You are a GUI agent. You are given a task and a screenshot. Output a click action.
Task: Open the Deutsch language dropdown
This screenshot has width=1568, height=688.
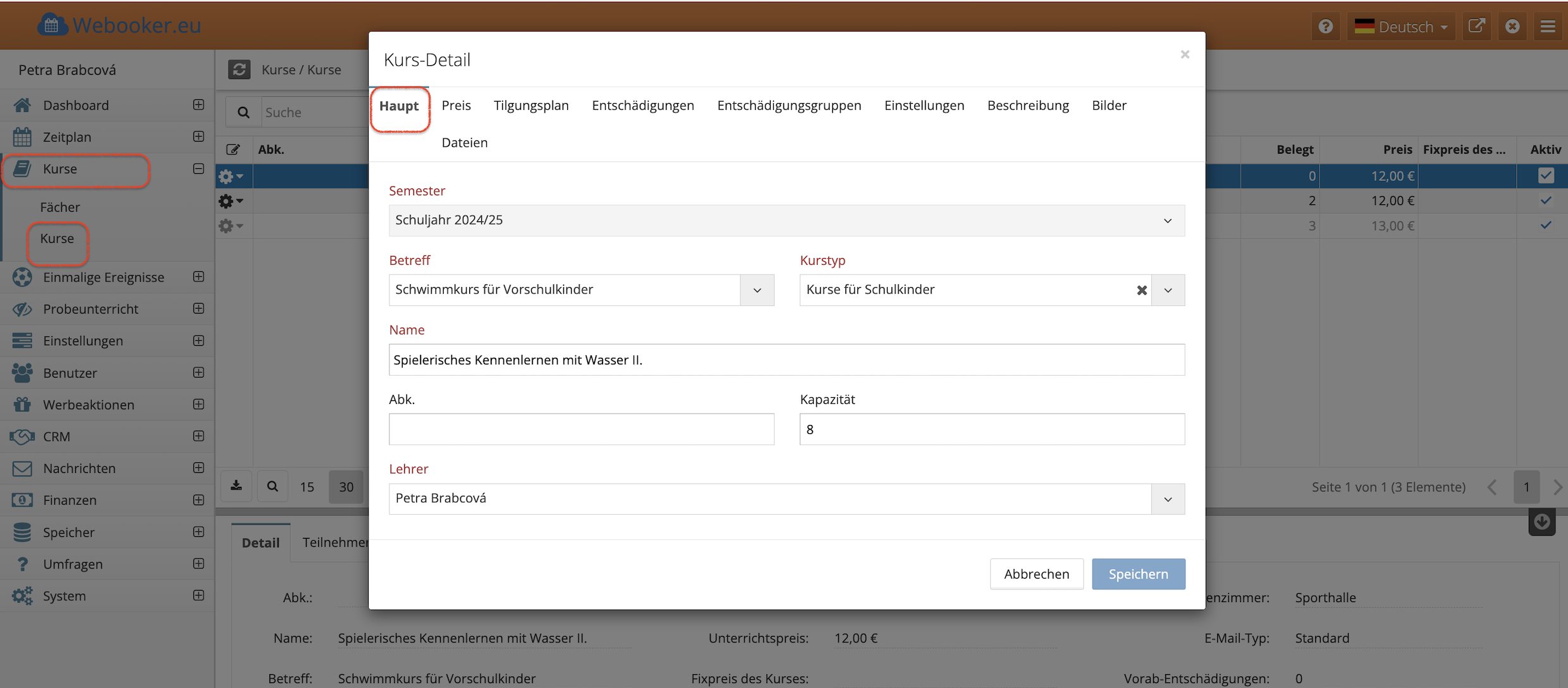click(1401, 27)
